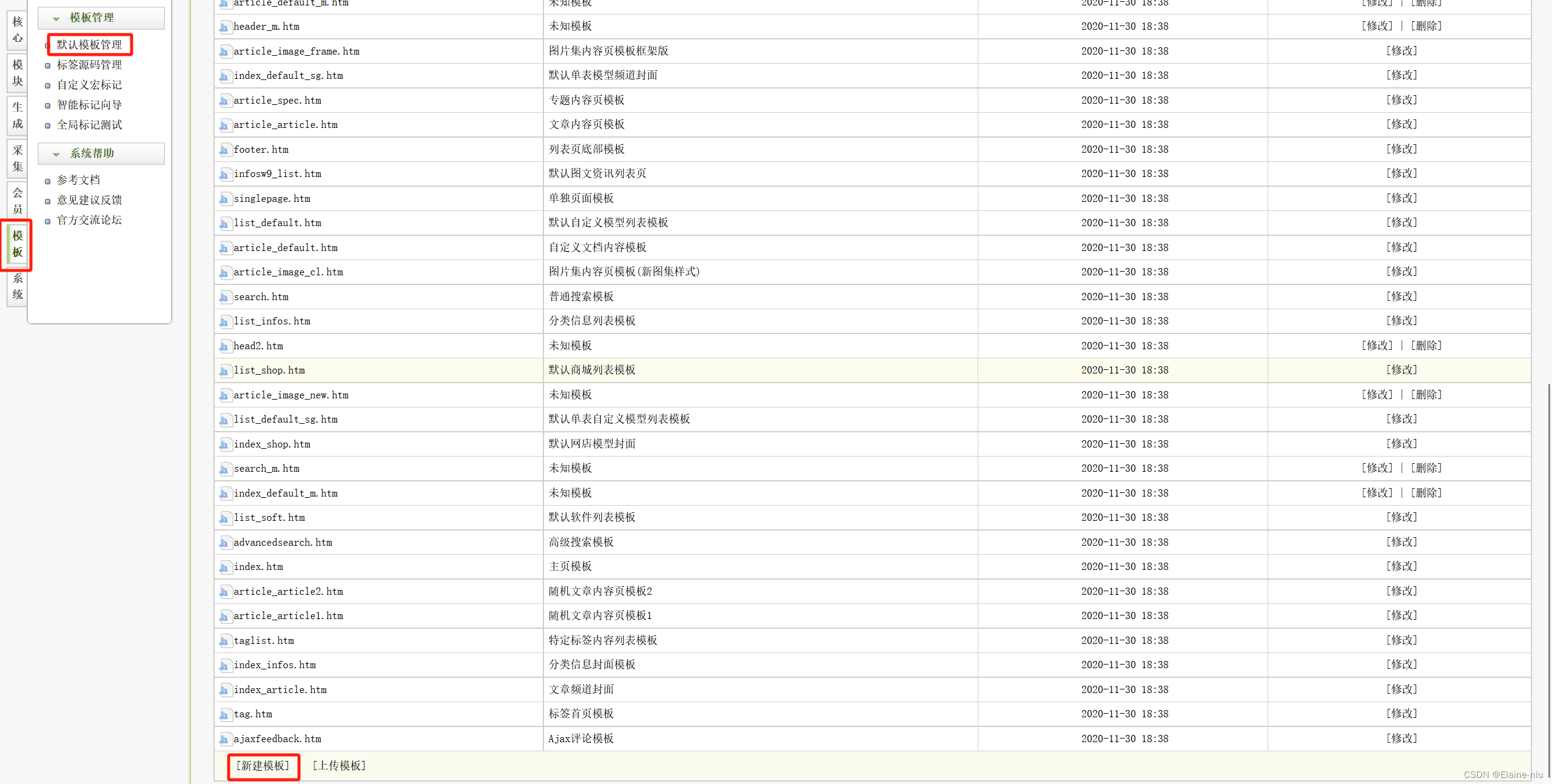The width and height of the screenshot is (1552, 784).
Task: Switch to the 采集 side tab
Action: [x=18, y=158]
